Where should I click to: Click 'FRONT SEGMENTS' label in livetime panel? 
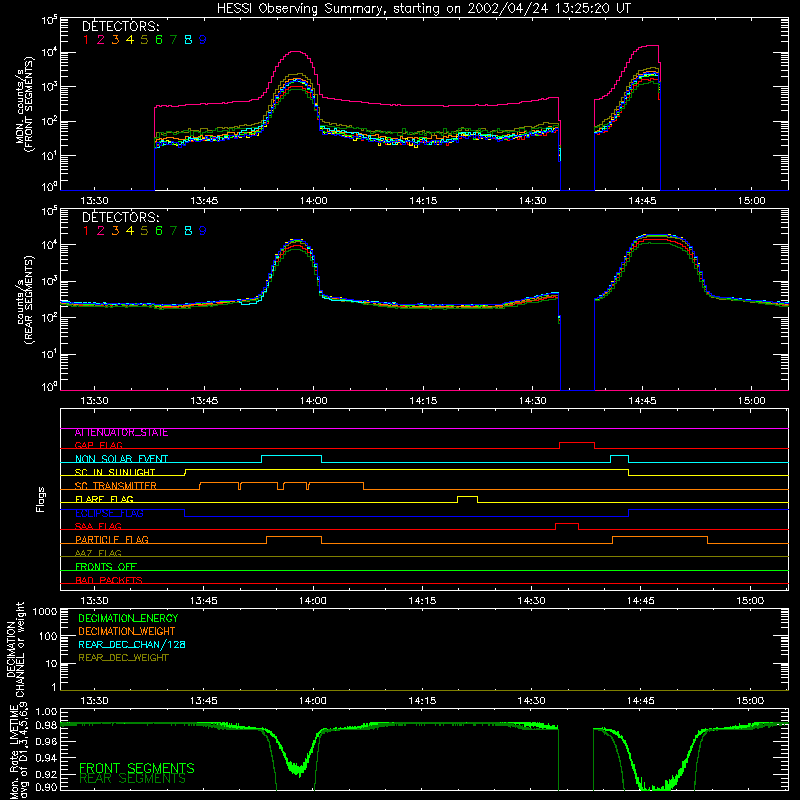[137, 768]
